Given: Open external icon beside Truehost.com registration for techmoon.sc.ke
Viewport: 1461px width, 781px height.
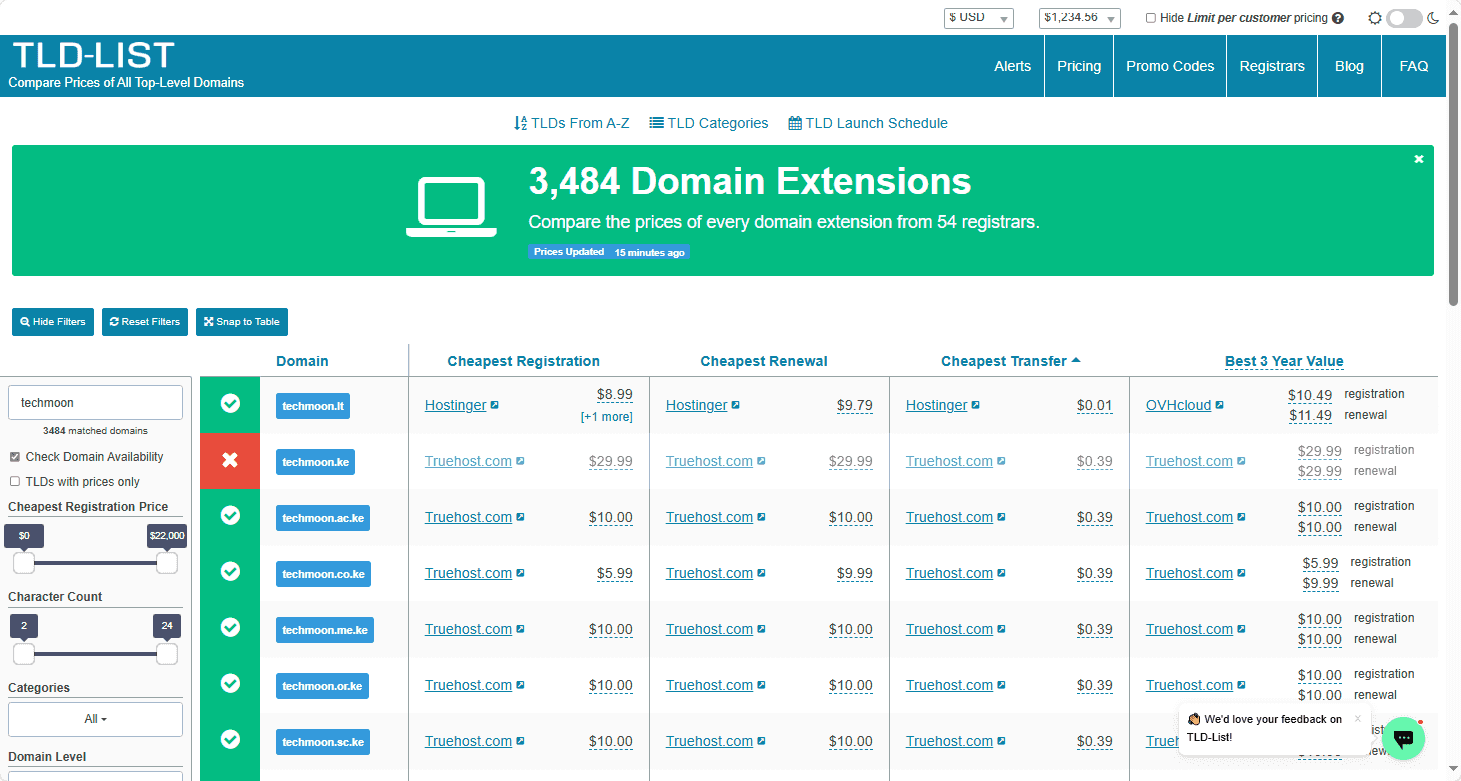Looking at the screenshot, I should 521,741.
